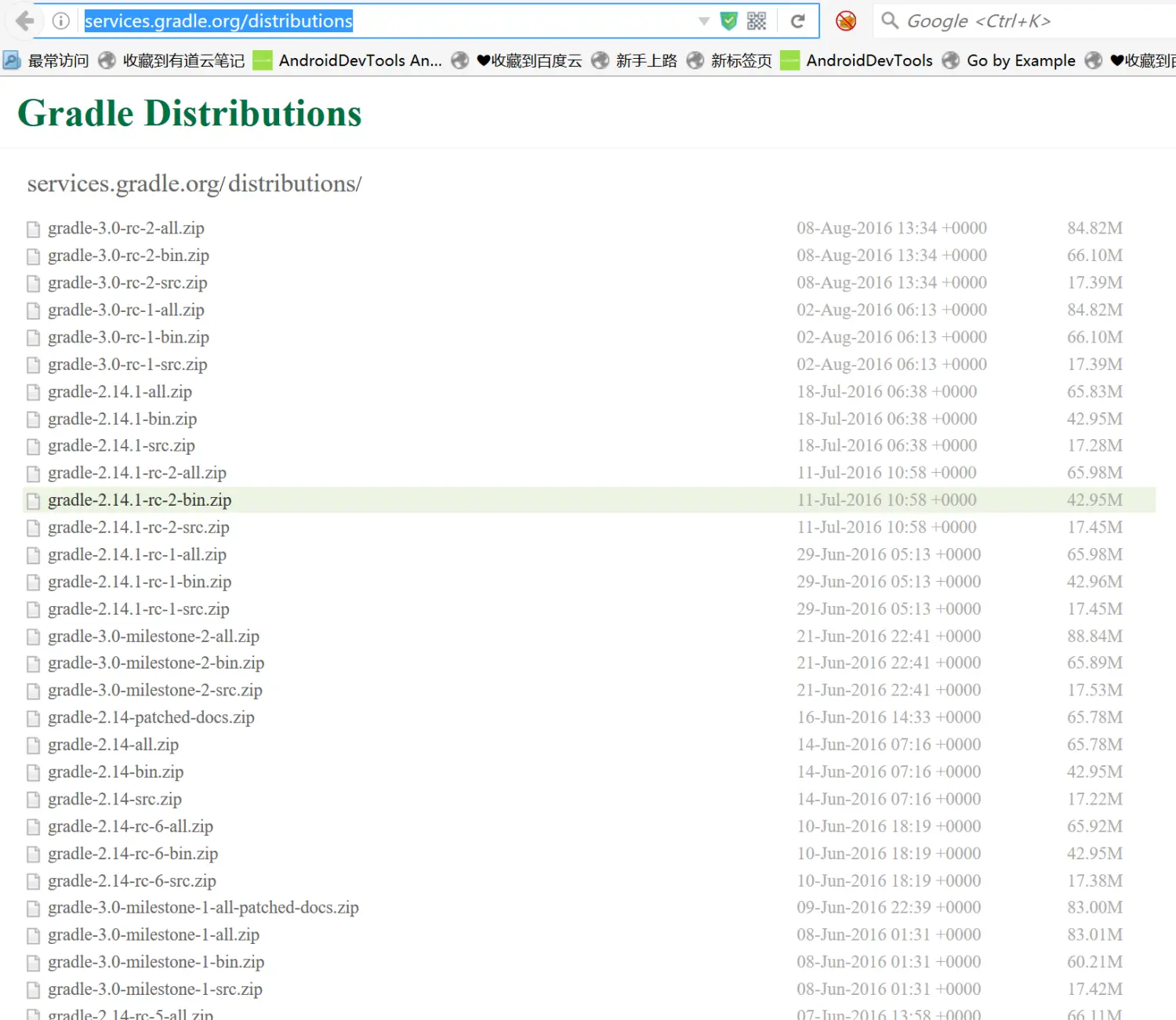Open the site information icon
This screenshot has width=1176, height=1020.
point(61,21)
